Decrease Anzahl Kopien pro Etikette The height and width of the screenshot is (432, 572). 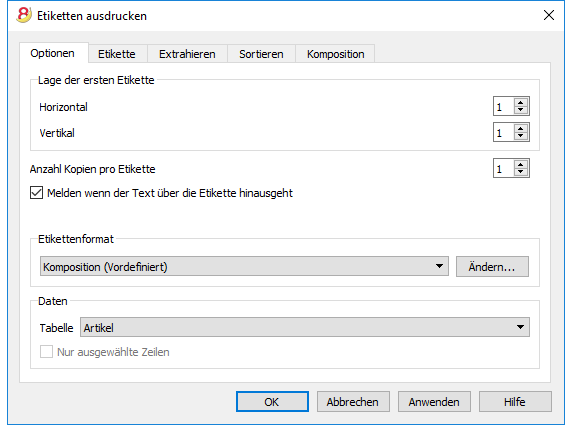[x=521, y=172]
